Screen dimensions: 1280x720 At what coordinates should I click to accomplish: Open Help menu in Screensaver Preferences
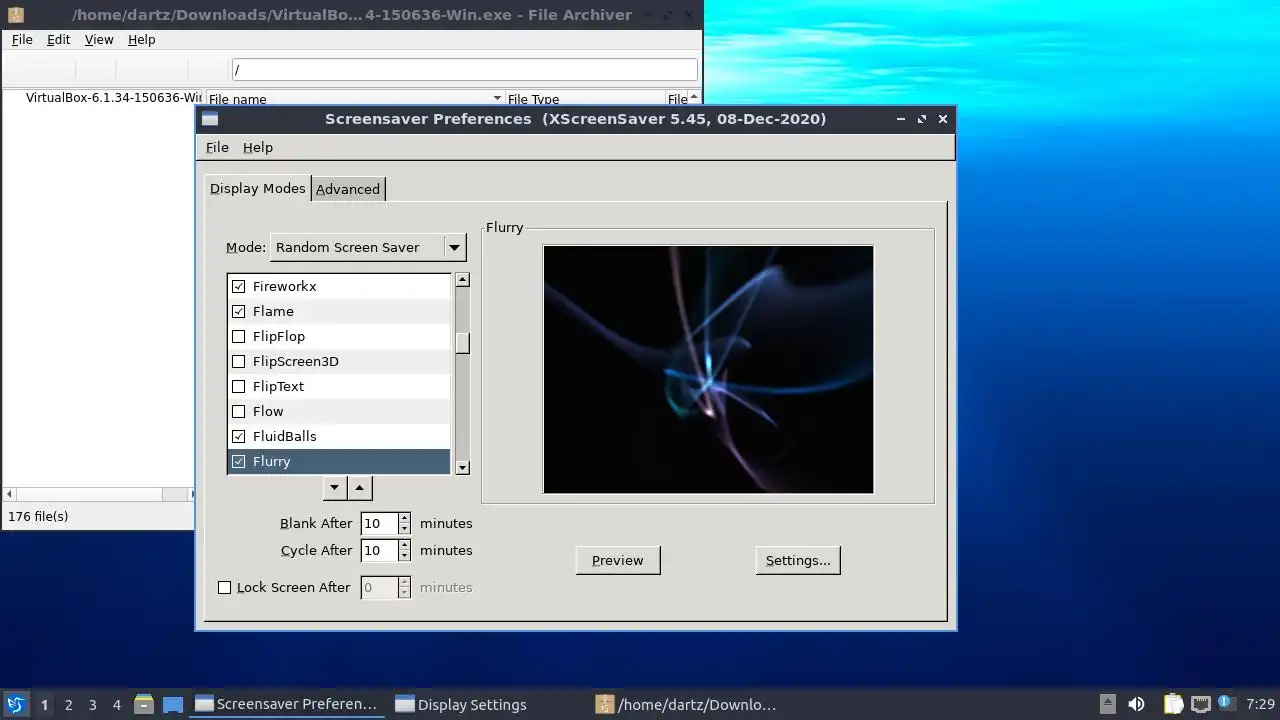(258, 147)
